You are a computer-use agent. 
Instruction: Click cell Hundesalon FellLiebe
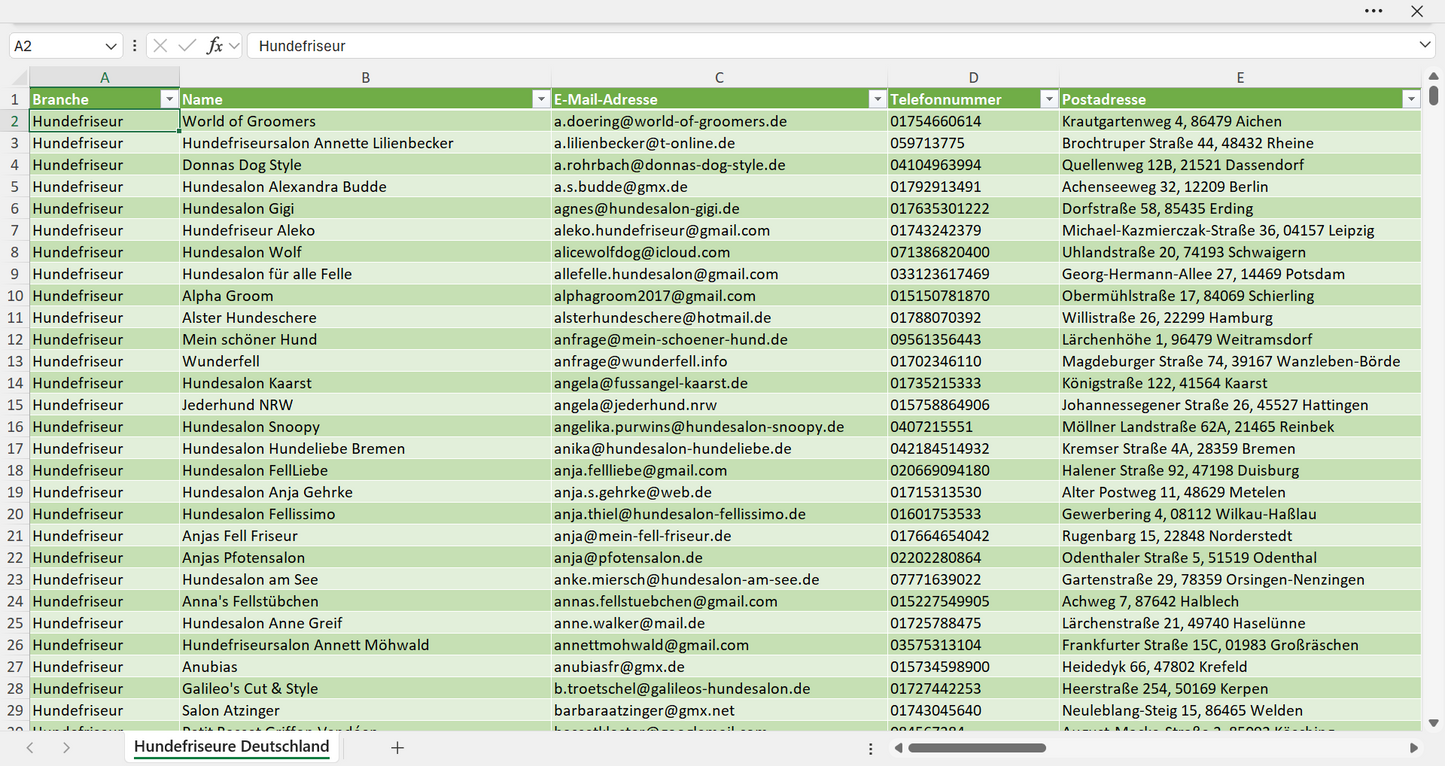(x=366, y=470)
